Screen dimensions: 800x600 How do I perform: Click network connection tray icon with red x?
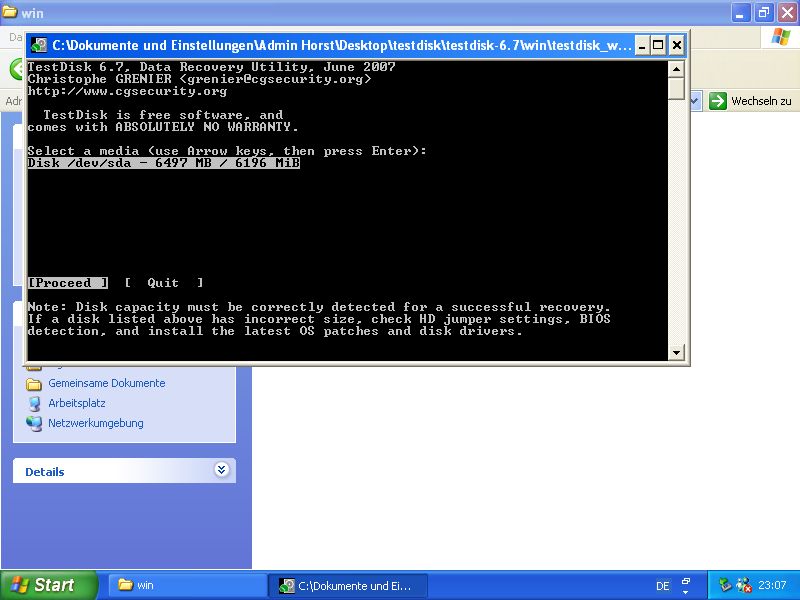coord(744,585)
